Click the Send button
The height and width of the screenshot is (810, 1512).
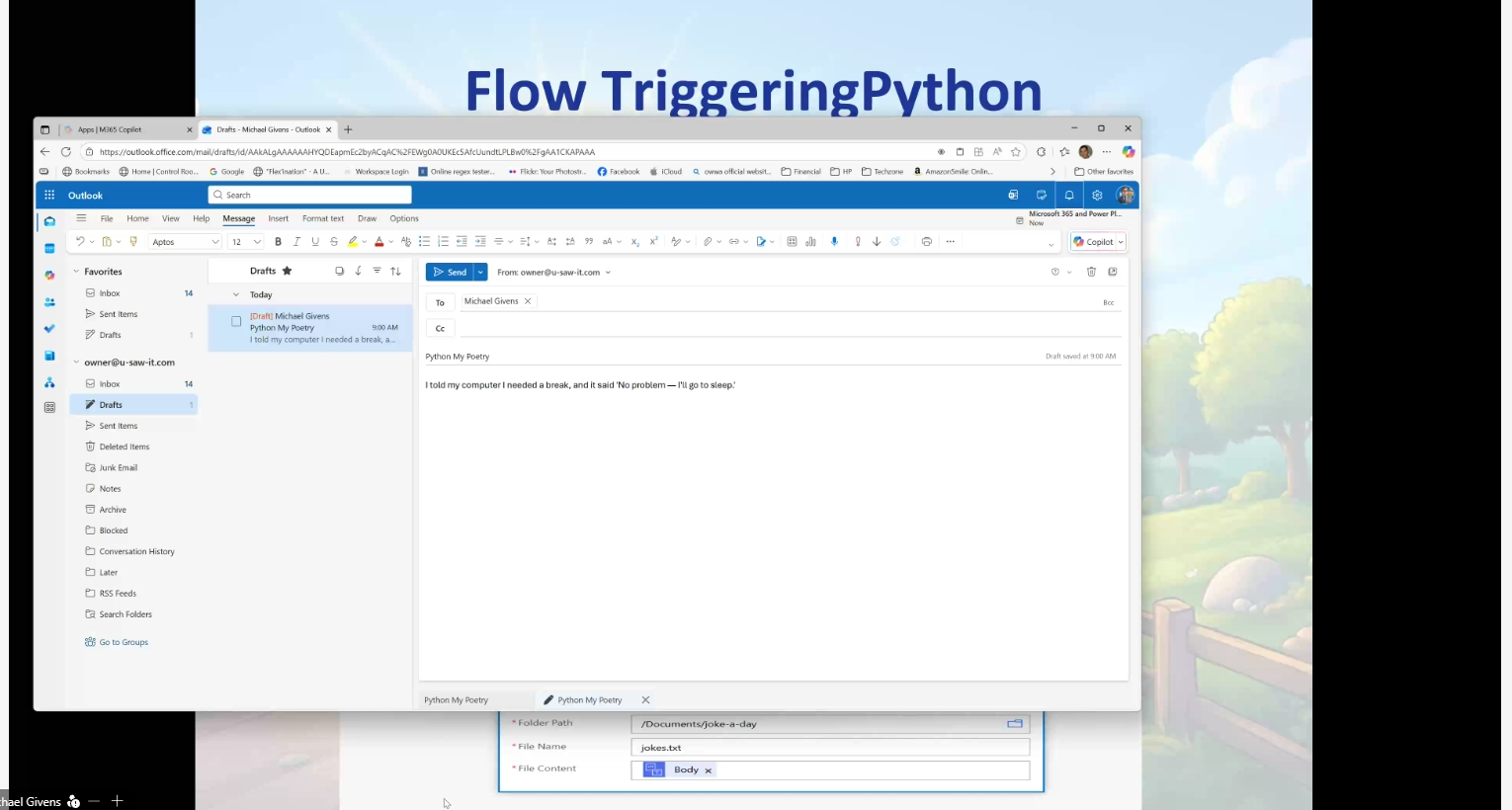click(x=450, y=272)
